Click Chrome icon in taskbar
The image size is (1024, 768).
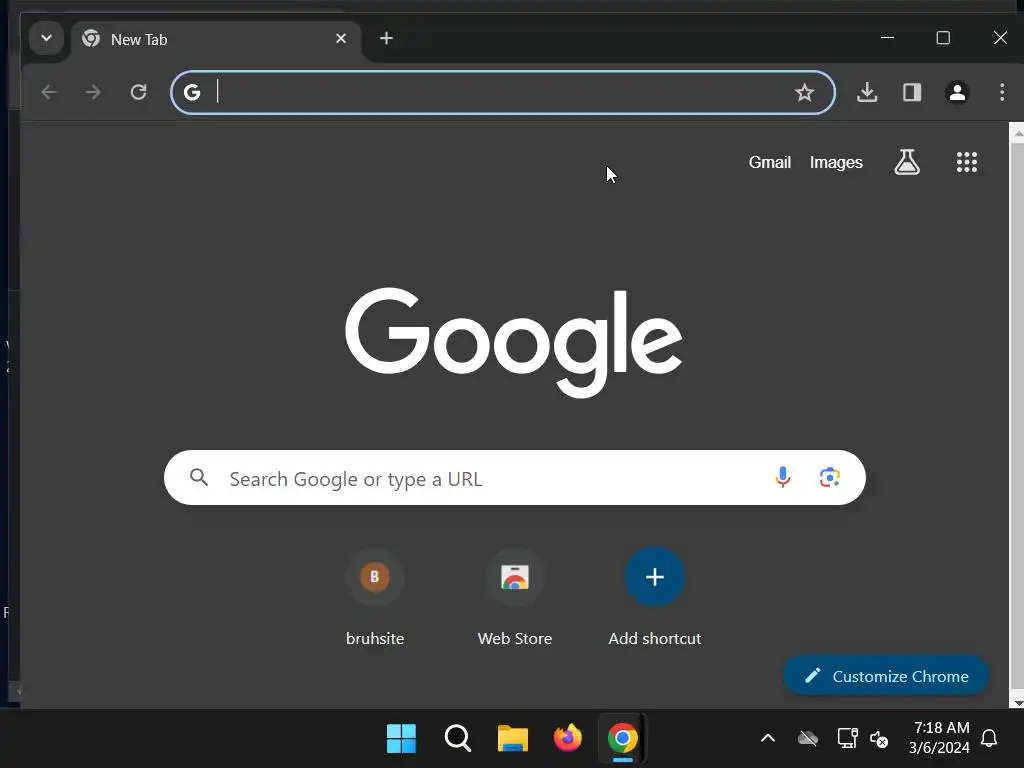pos(623,739)
